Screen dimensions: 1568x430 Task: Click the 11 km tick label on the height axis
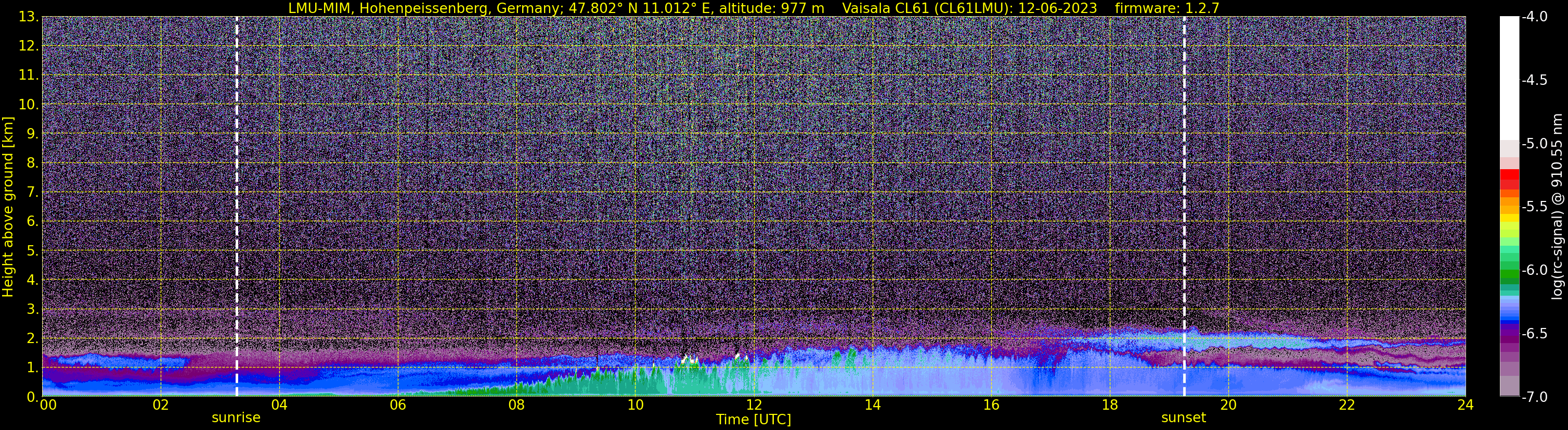[28, 75]
